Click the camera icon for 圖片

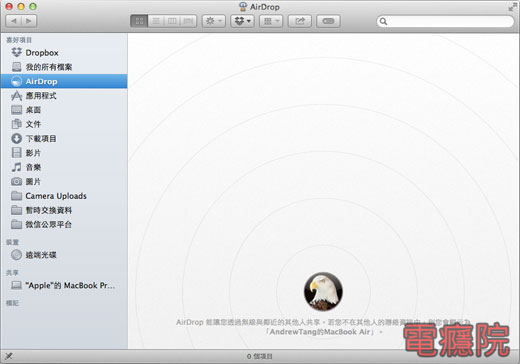pyautogui.click(x=16, y=181)
